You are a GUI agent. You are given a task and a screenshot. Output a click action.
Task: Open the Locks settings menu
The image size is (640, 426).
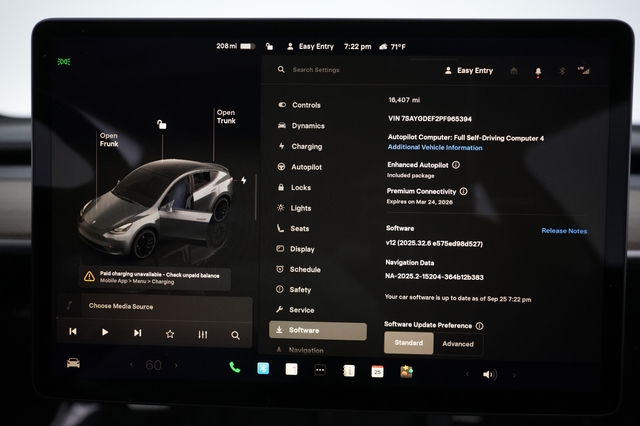pos(294,187)
